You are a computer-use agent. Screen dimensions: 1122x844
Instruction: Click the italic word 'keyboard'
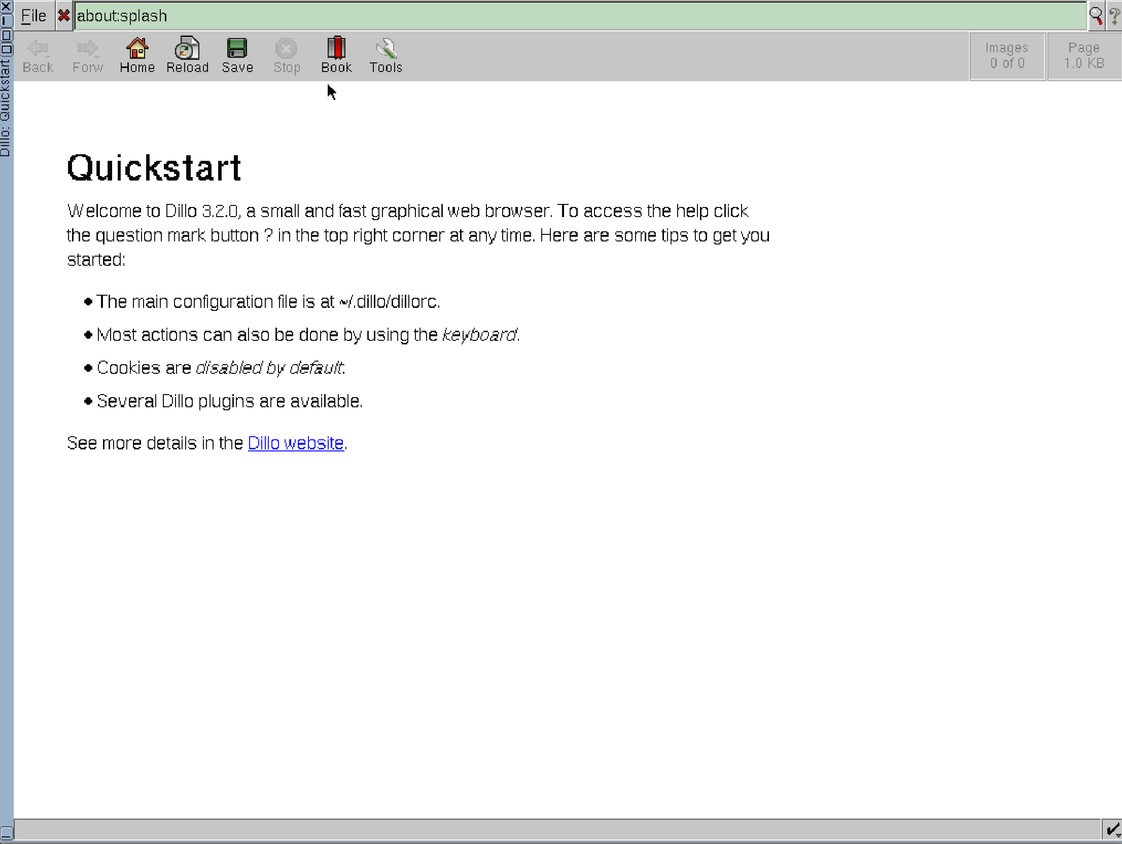coord(479,335)
